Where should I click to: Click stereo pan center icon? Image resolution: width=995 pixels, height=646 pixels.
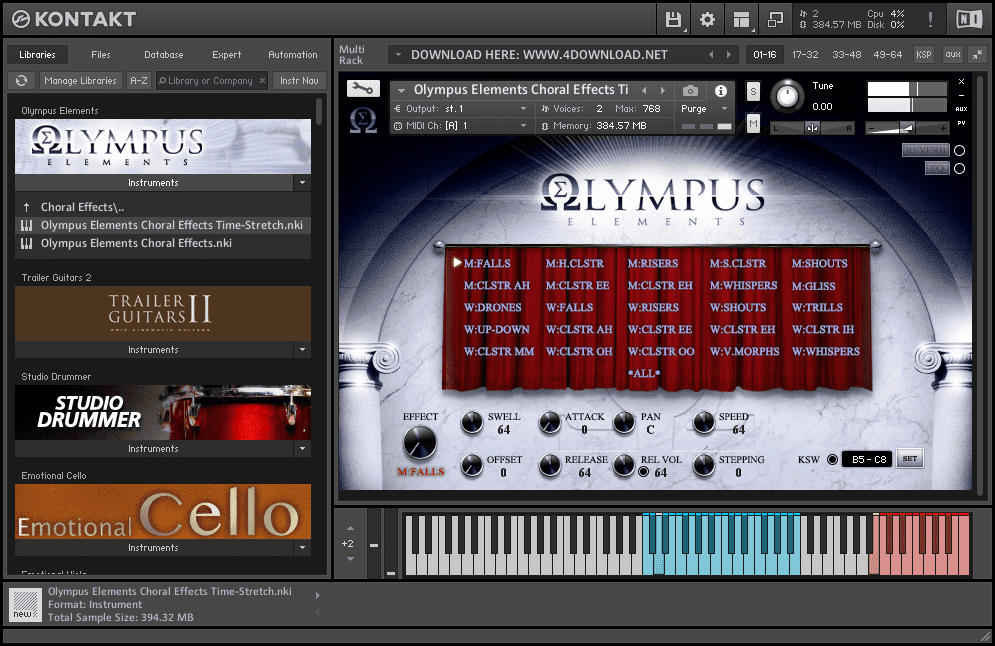[x=812, y=128]
